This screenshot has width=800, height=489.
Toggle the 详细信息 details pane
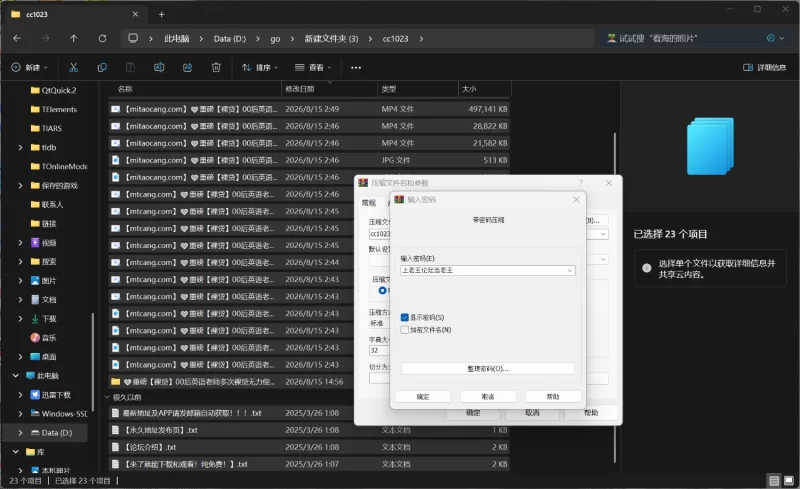coord(764,67)
